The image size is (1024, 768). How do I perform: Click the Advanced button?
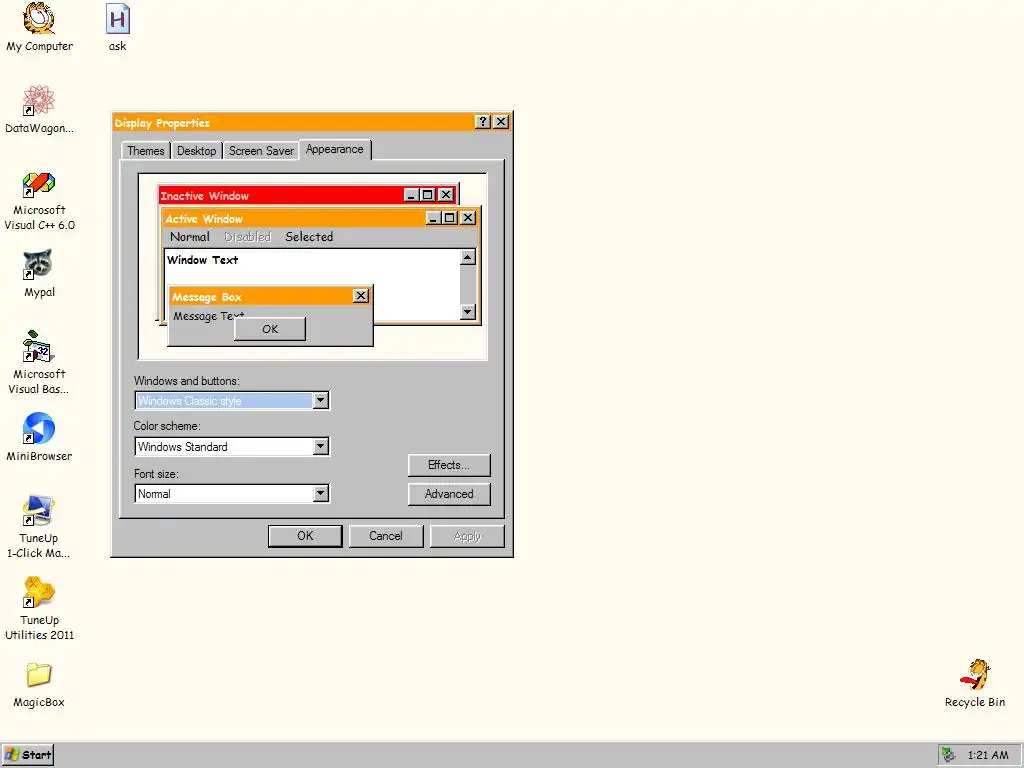449,494
